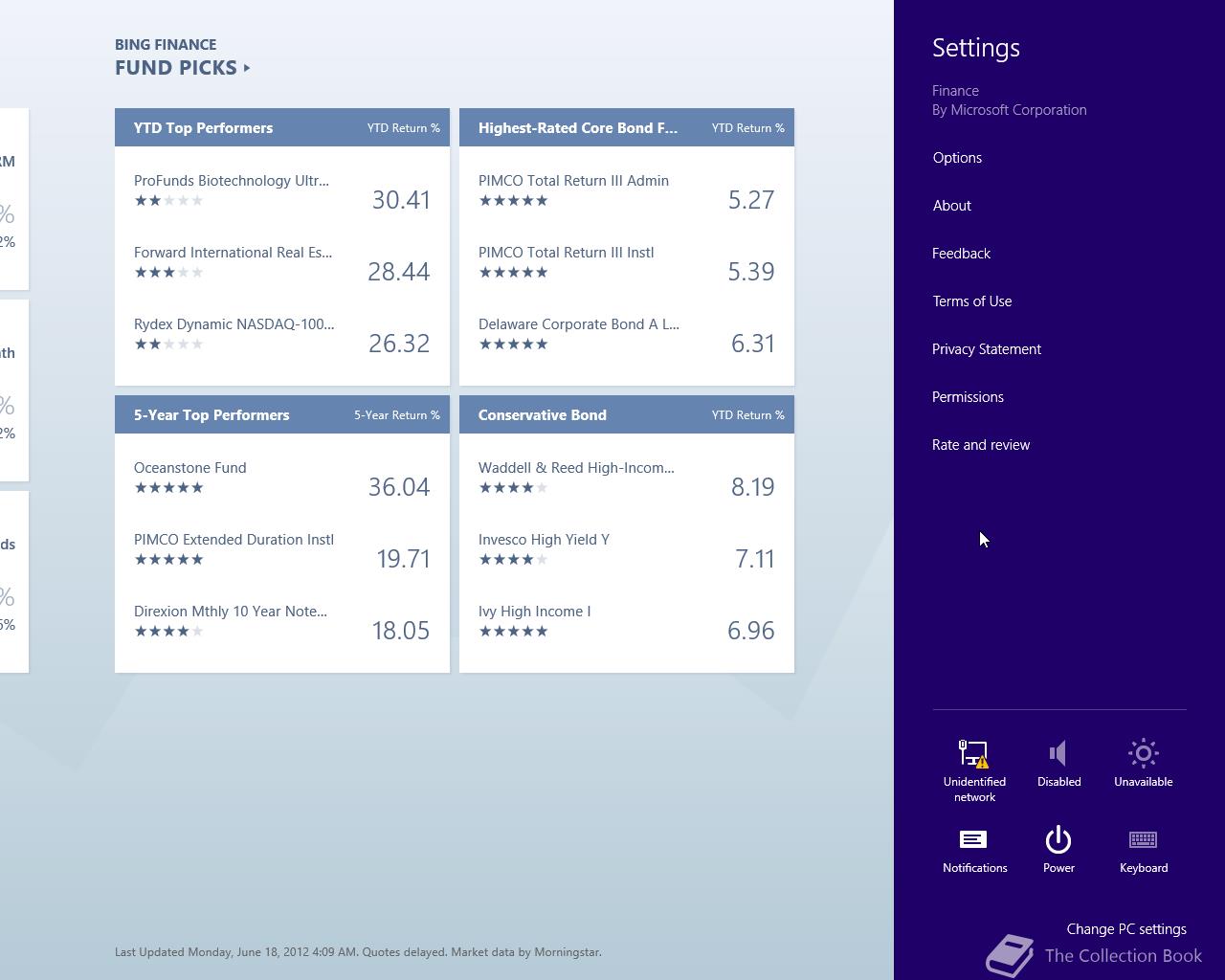Screen dimensions: 1225x980
Task: Select Rydex Dynamic NASDAQ-100 fund row
Action: [x=282, y=334]
